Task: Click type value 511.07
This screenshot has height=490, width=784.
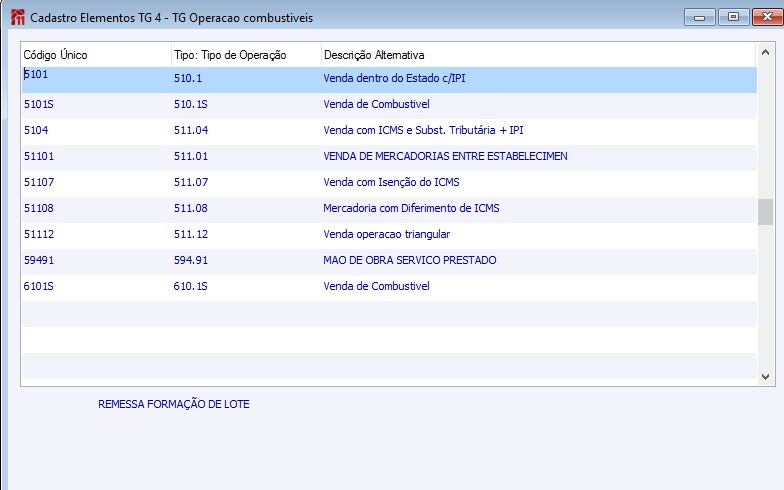Action: (x=191, y=182)
